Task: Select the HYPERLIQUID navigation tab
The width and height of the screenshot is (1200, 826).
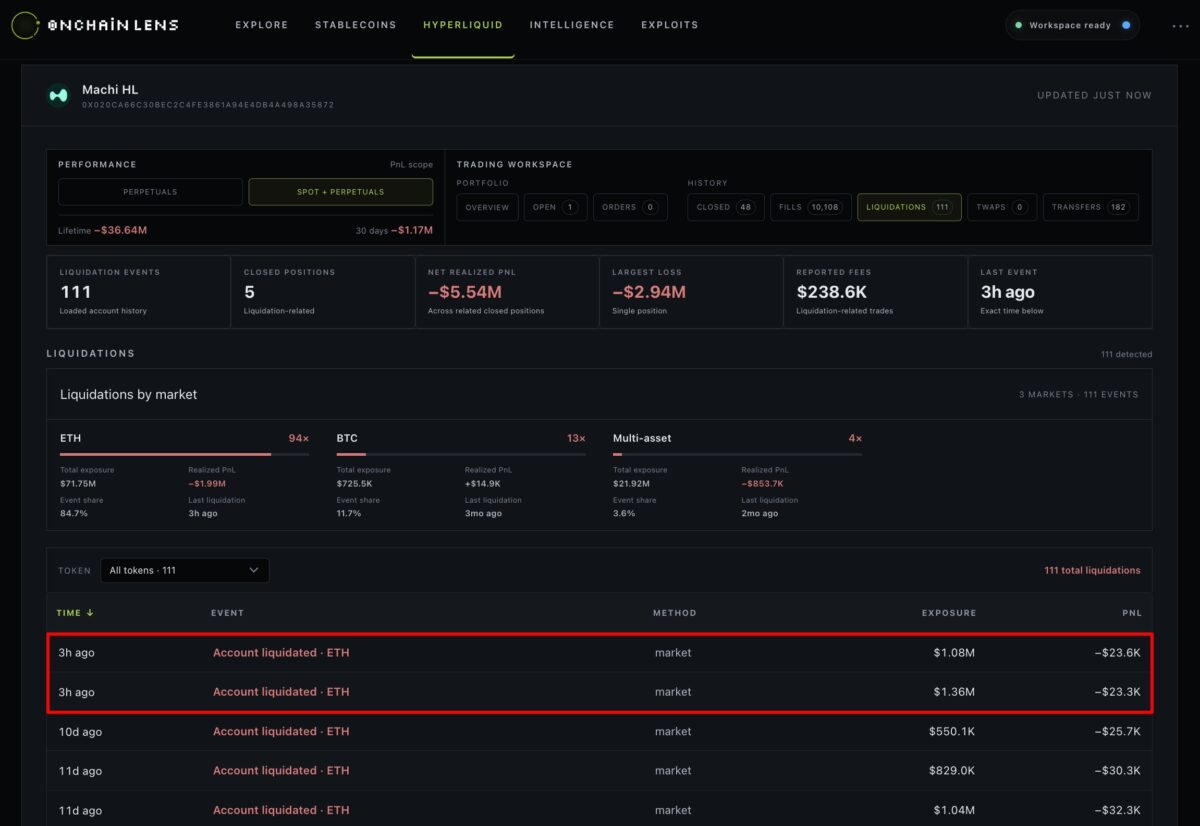Action: click(x=463, y=25)
